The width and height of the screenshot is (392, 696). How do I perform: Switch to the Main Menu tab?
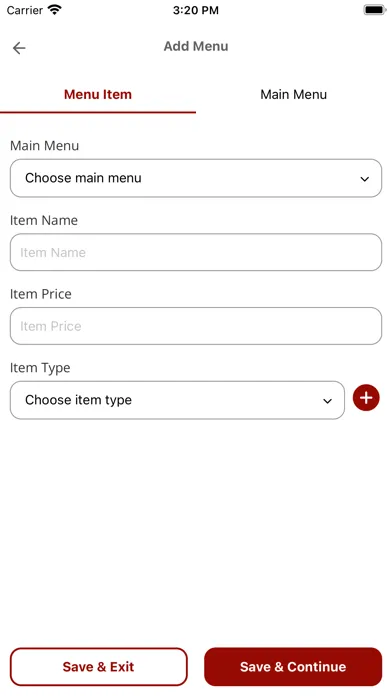[293, 95]
